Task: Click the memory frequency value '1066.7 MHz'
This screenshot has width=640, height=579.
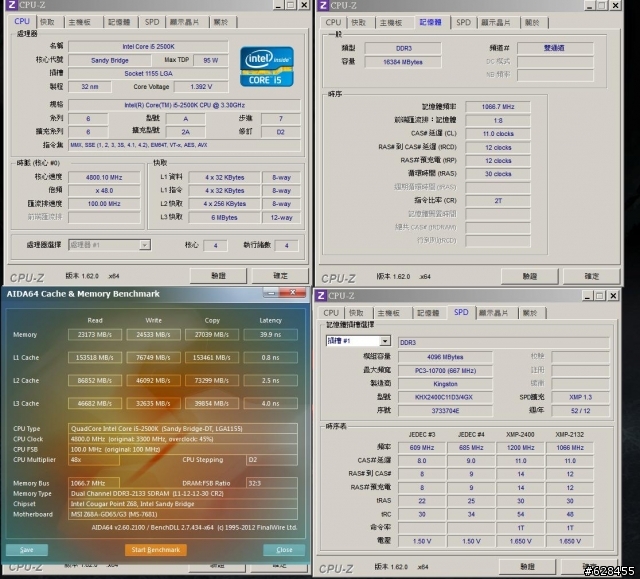Action: click(498, 107)
